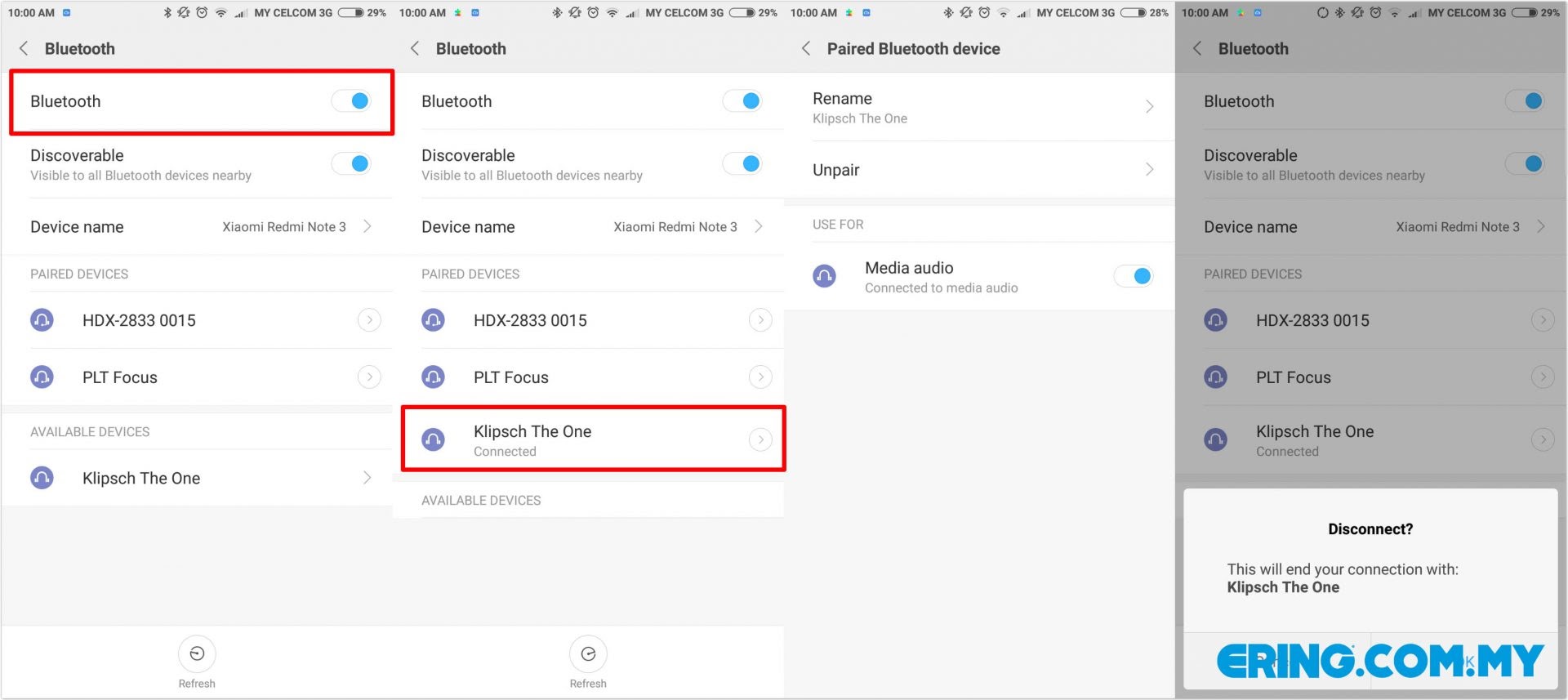Disable Discoverable switch in first screenshot
The width and height of the screenshot is (1568, 700).
click(351, 163)
